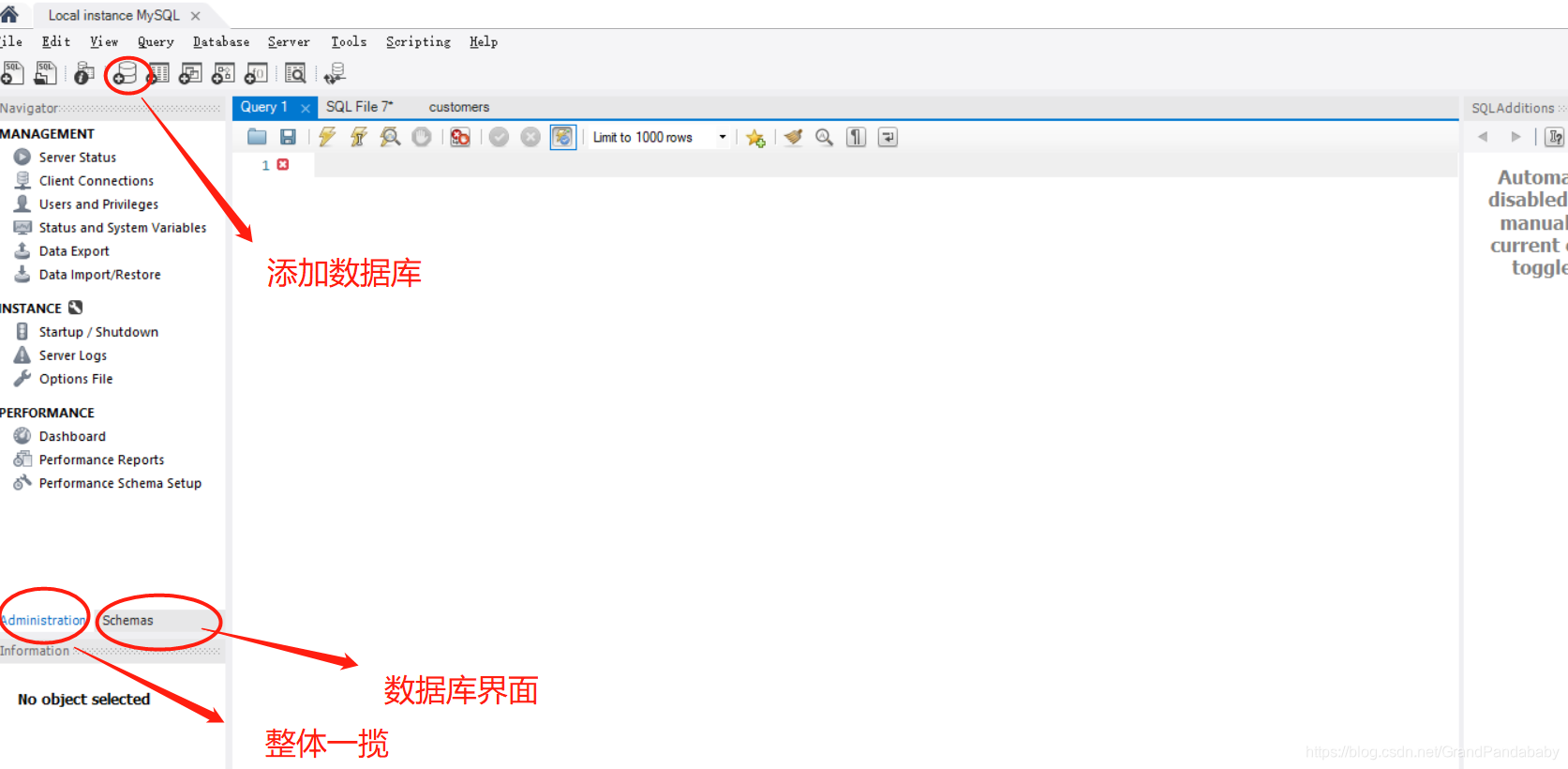Create a new table icon

pyautogui.click(x=158, y=73)
